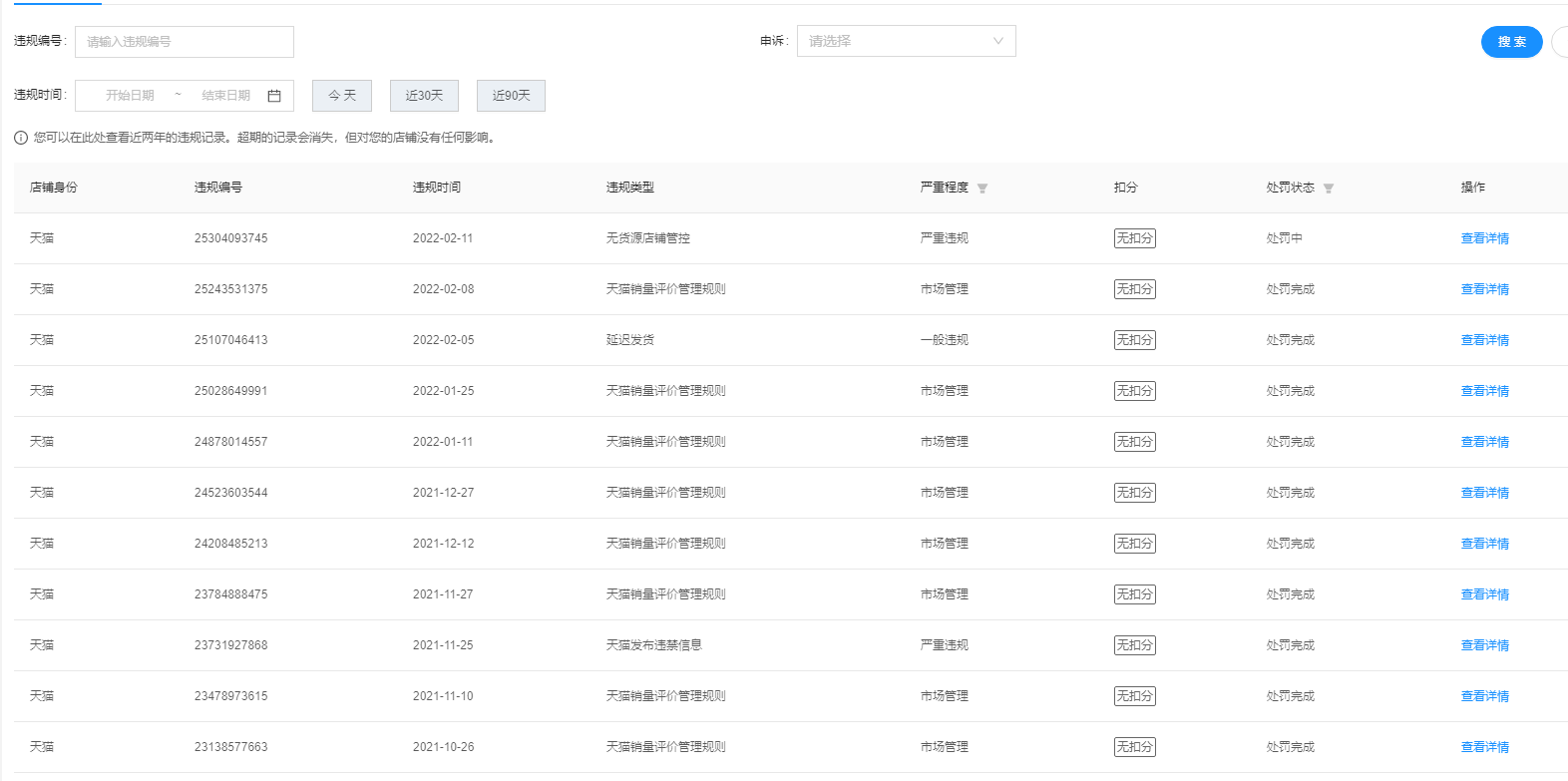Viewport: 1568px width, 781px height.
Task: Click violation type 无货源店铺管控
Action: tap(648, 238)
